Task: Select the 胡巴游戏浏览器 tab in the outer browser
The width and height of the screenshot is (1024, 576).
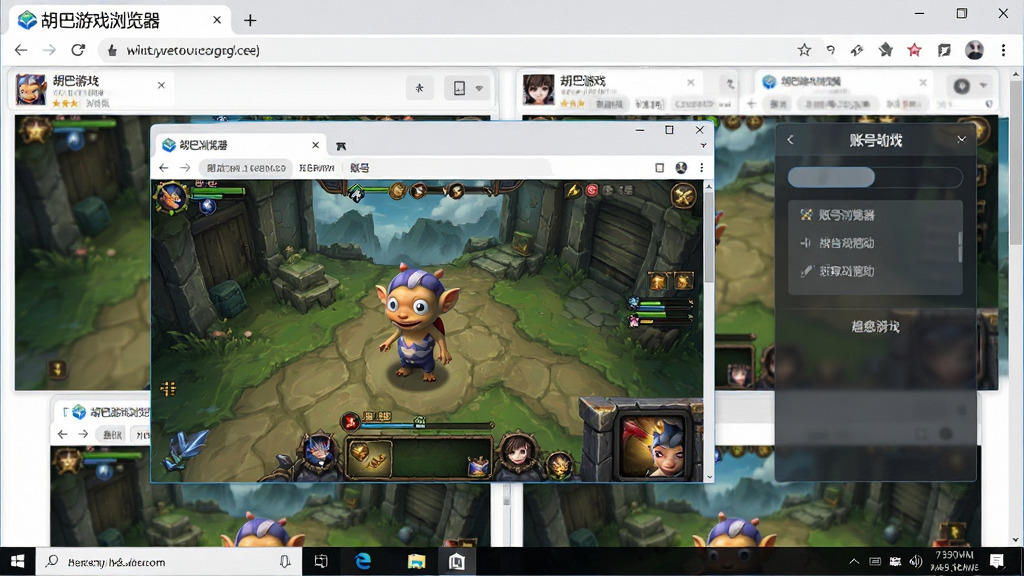Action: coord(120,20)
